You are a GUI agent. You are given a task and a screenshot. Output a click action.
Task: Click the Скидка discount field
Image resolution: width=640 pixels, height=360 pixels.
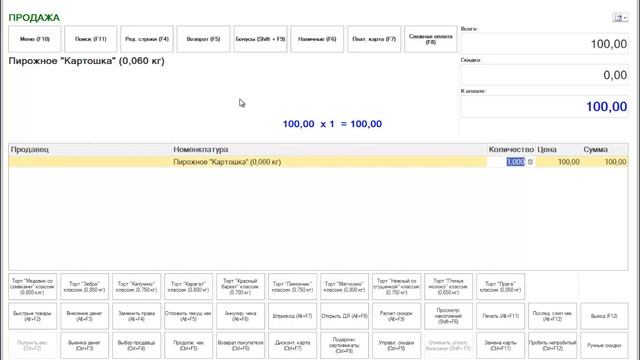[x=544, y=75]
